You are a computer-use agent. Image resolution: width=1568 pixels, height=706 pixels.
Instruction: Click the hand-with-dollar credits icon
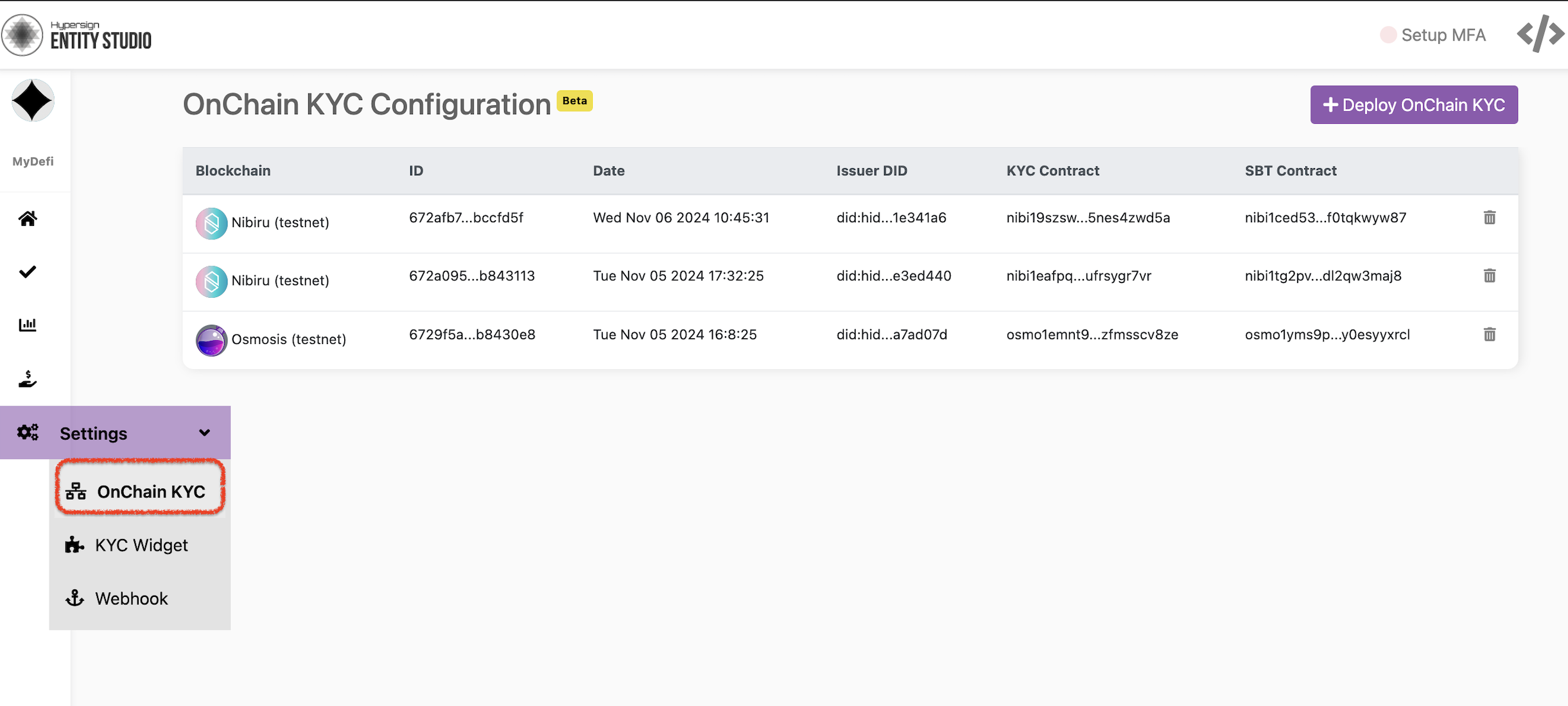pos(28,379)
